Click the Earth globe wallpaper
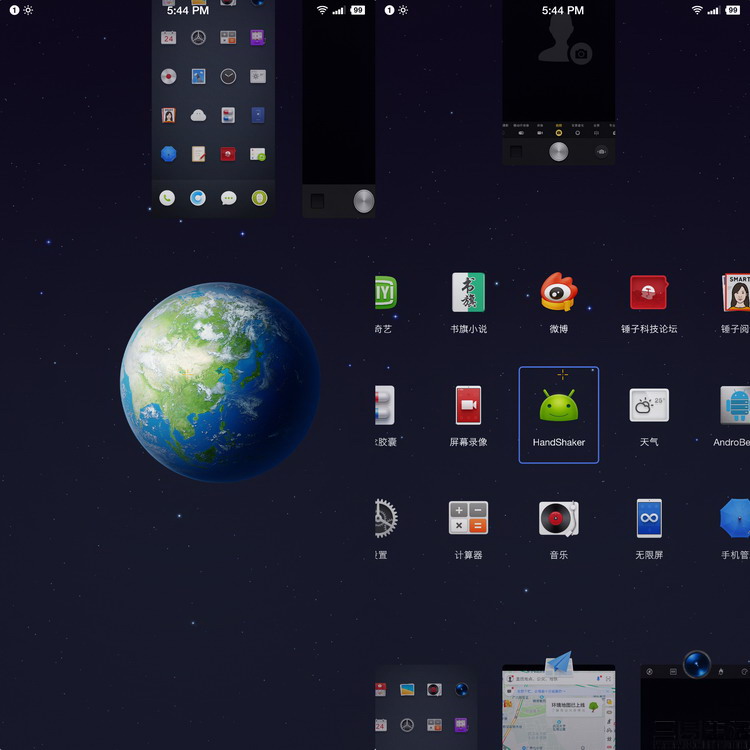 (x=220, y=381)
